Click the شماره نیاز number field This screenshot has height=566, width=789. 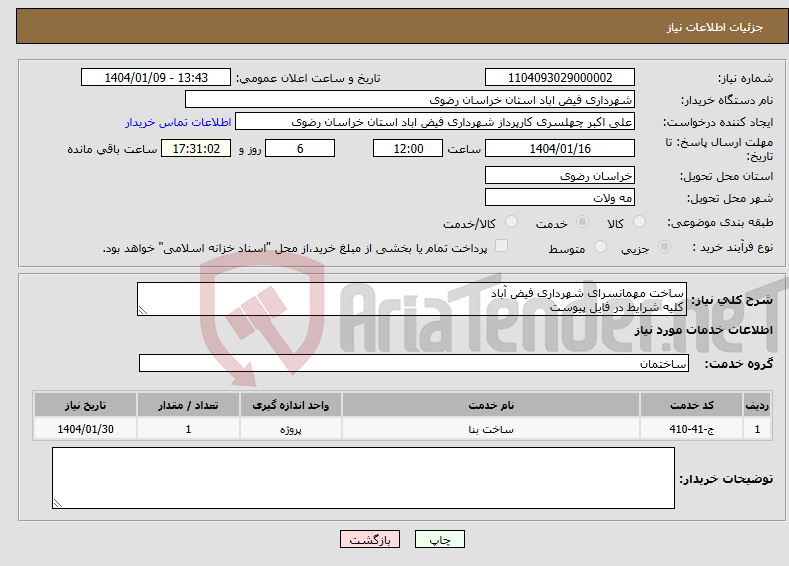560,77
